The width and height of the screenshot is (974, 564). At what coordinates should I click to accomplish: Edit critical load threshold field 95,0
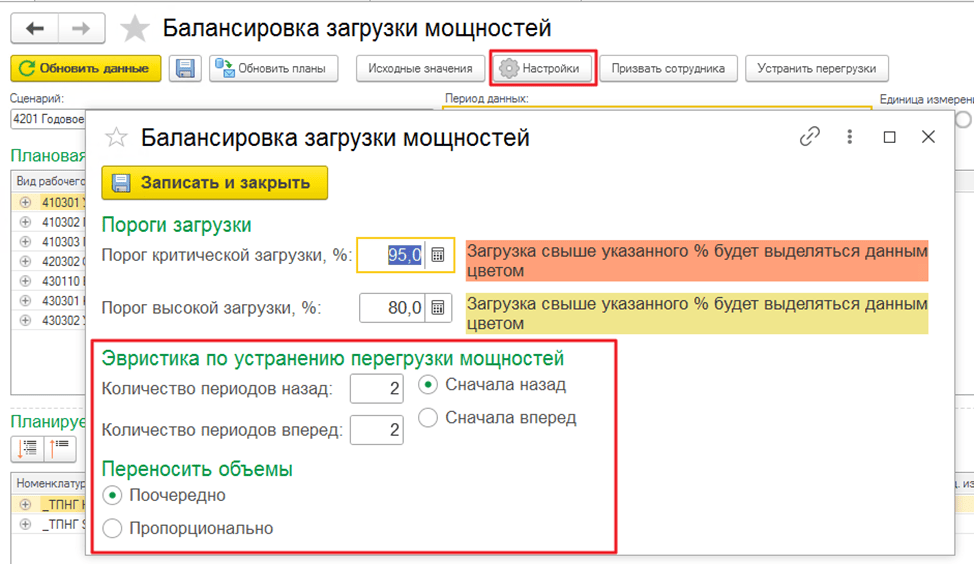[x=392, y=255]
